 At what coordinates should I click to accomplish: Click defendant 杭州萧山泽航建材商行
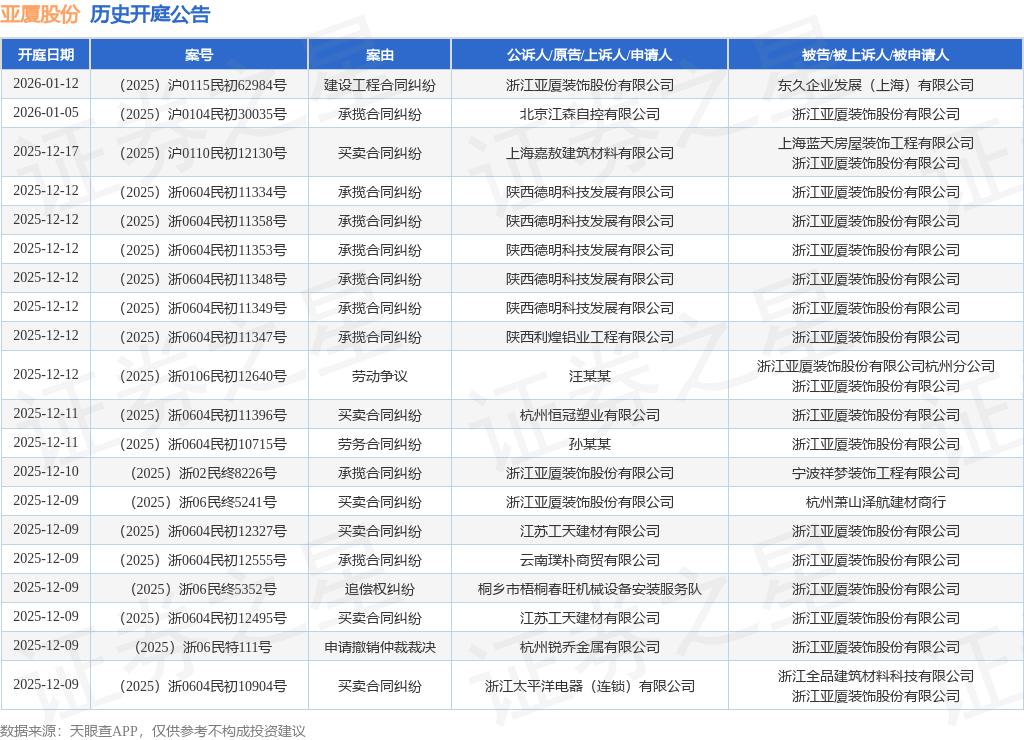(876, 502)
